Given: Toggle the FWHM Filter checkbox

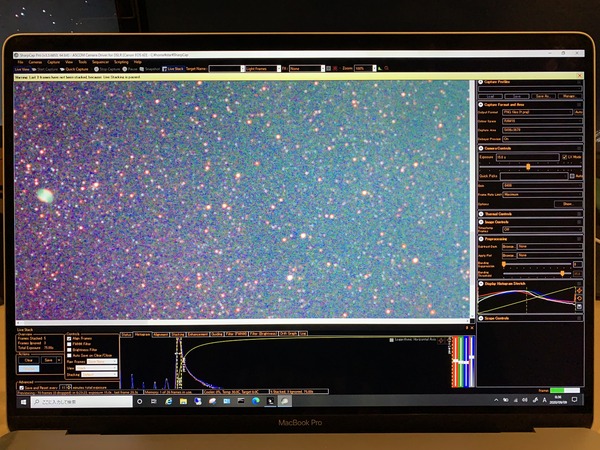Looking at the screenshot, I should coord(69,344).
